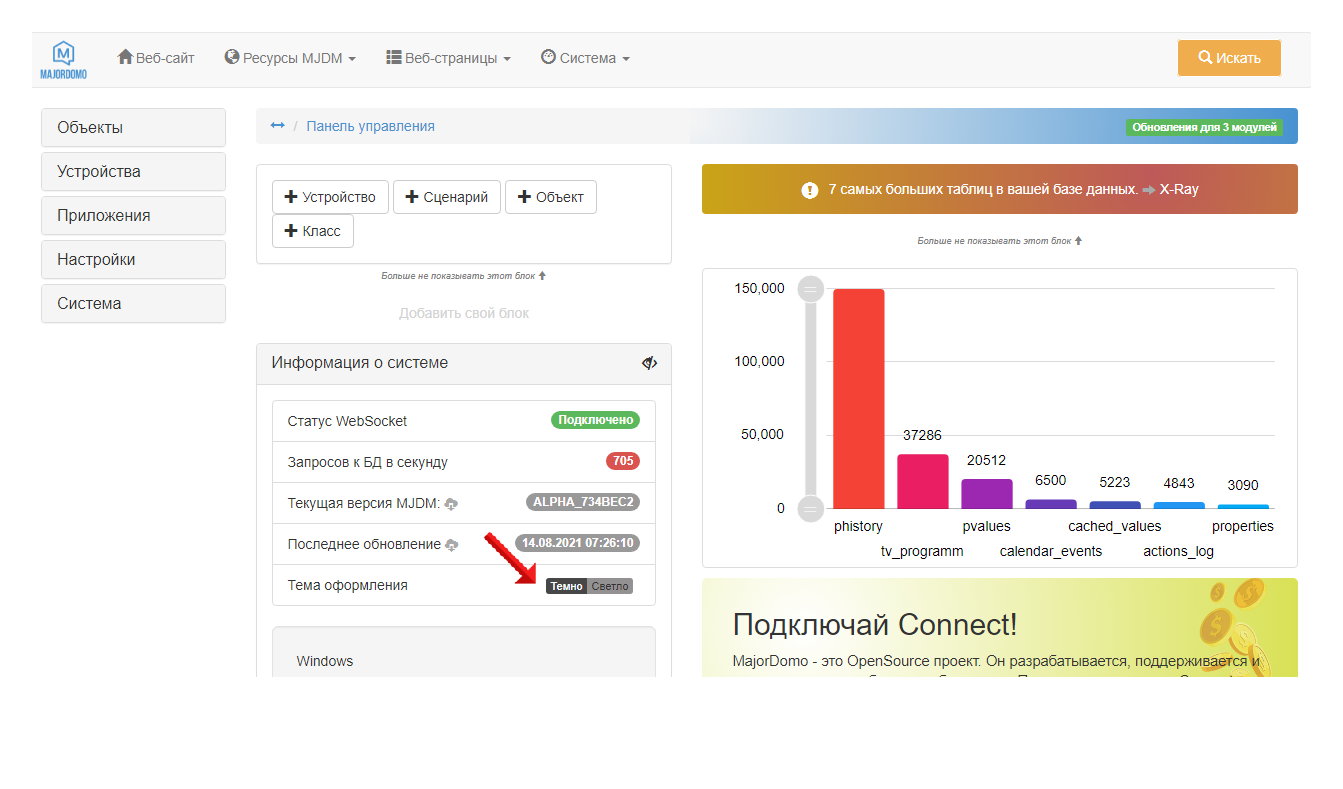This screenshot has width=1343, height=789.
Task: Click the Искать search button
Action: 1229,58
